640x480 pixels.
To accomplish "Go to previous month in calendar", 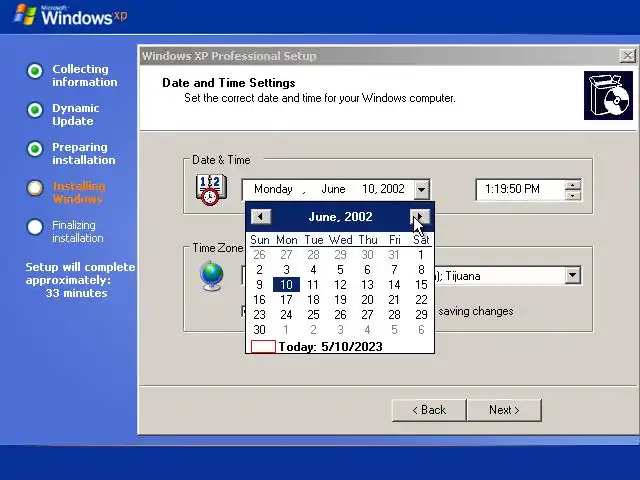I will (x=261, y=217).
